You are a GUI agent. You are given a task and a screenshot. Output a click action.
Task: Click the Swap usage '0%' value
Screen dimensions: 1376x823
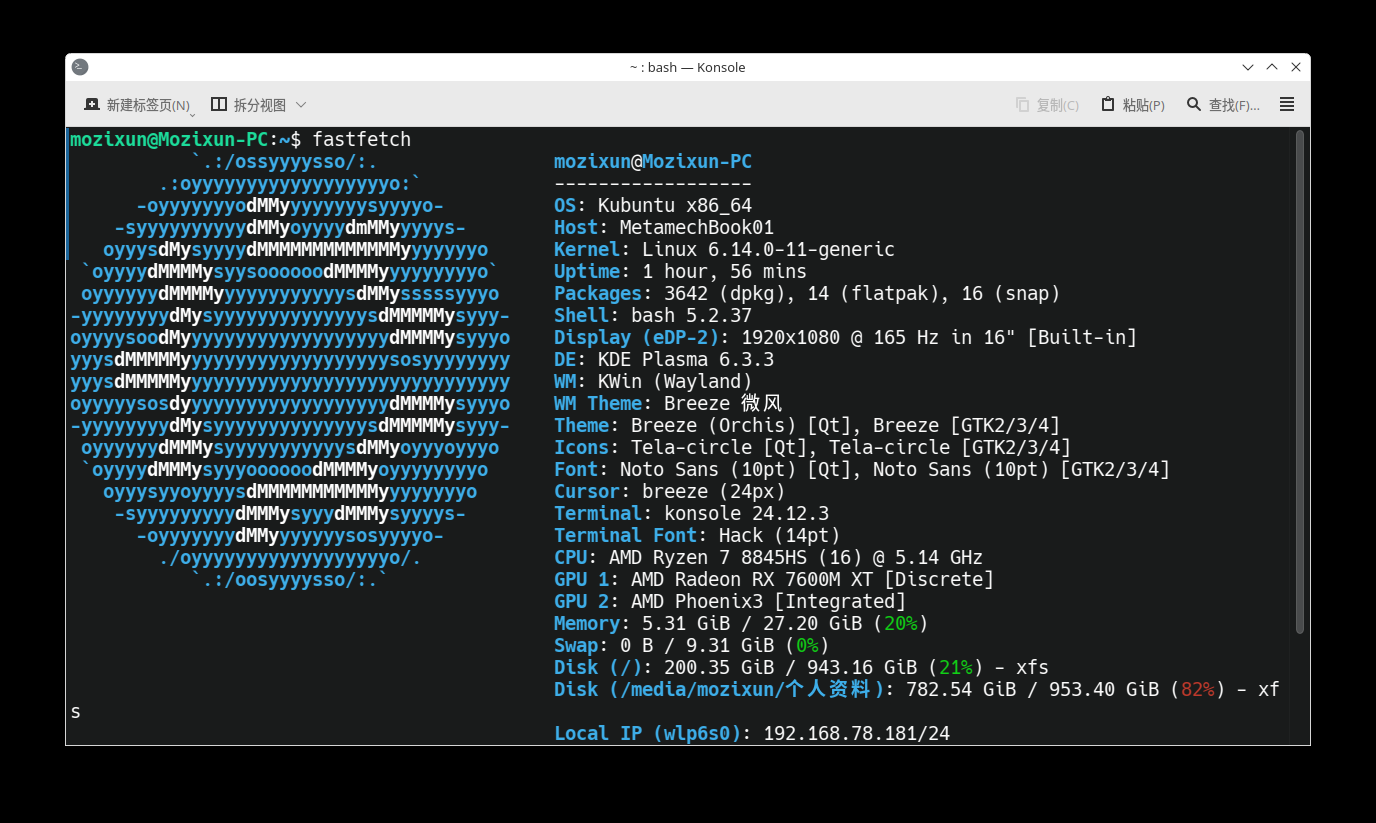[807, 645]
